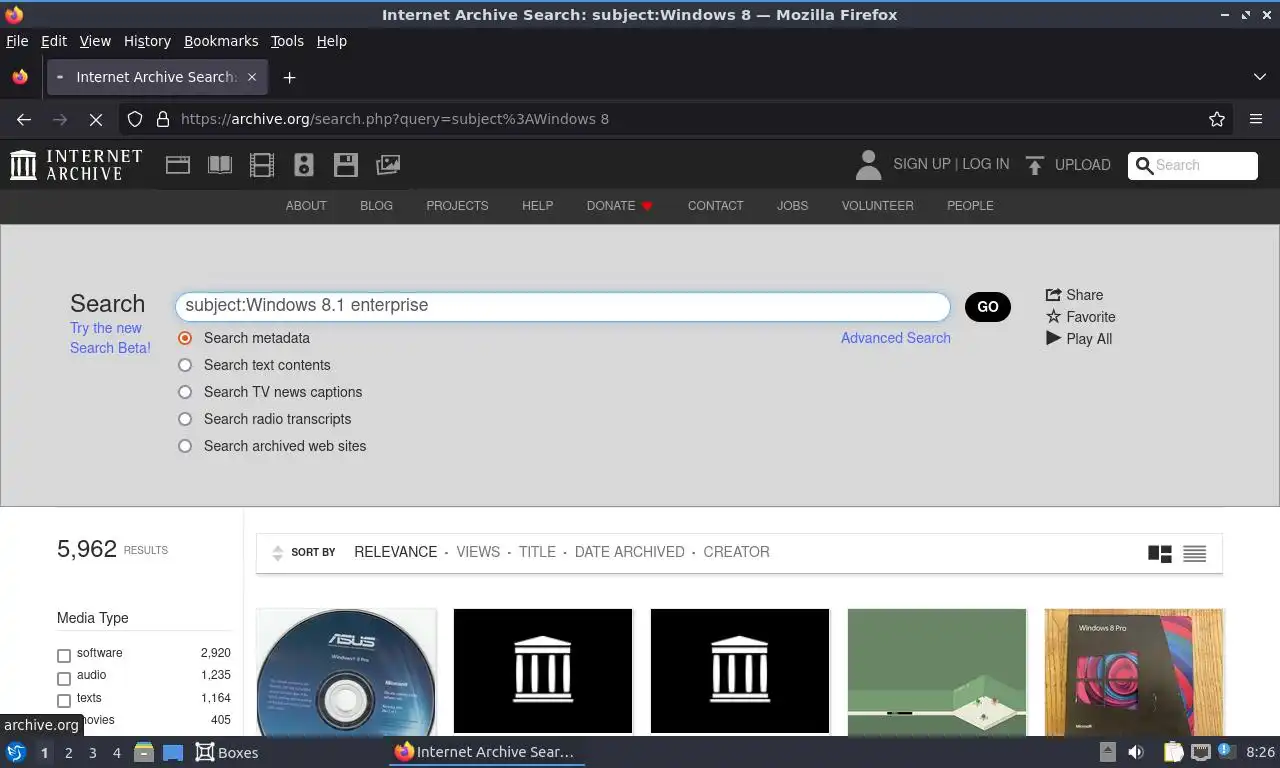This screenshot has height=768, width=1280.
Task: Open the volume control in tray
Action: (x=1136, y=752)
